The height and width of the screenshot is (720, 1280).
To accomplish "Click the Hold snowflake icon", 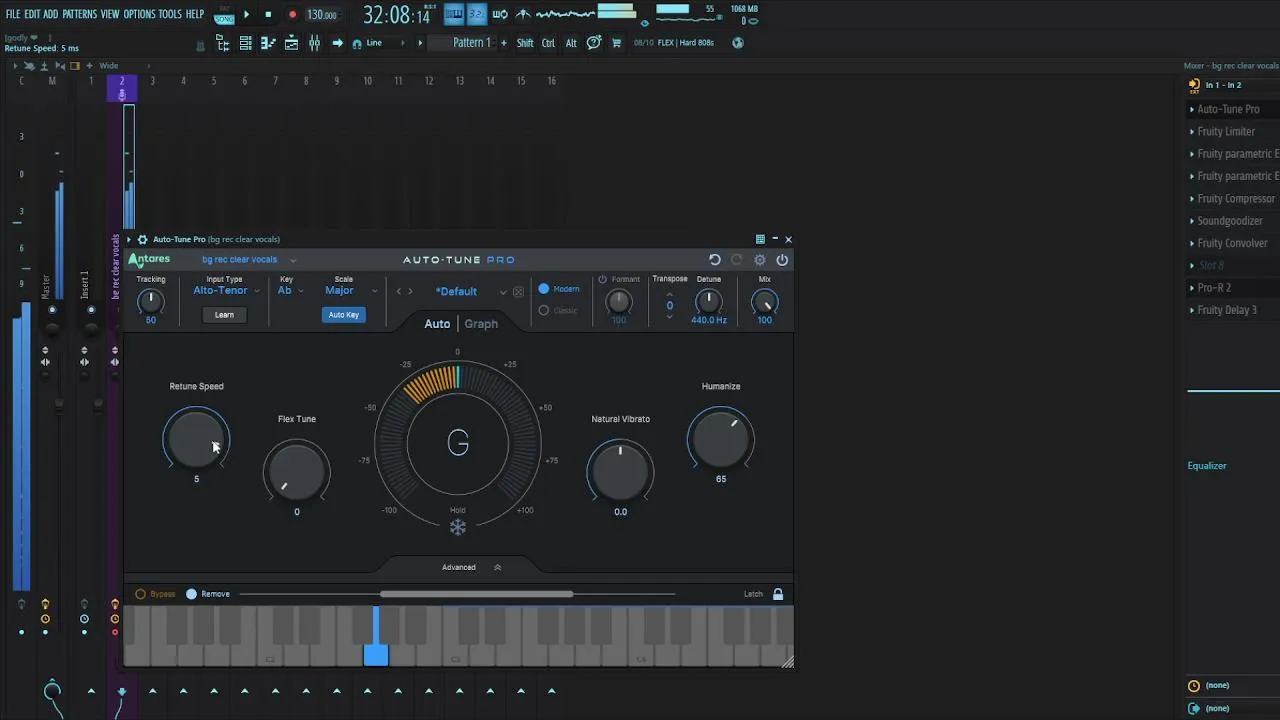I will click(x=458, y=527).
